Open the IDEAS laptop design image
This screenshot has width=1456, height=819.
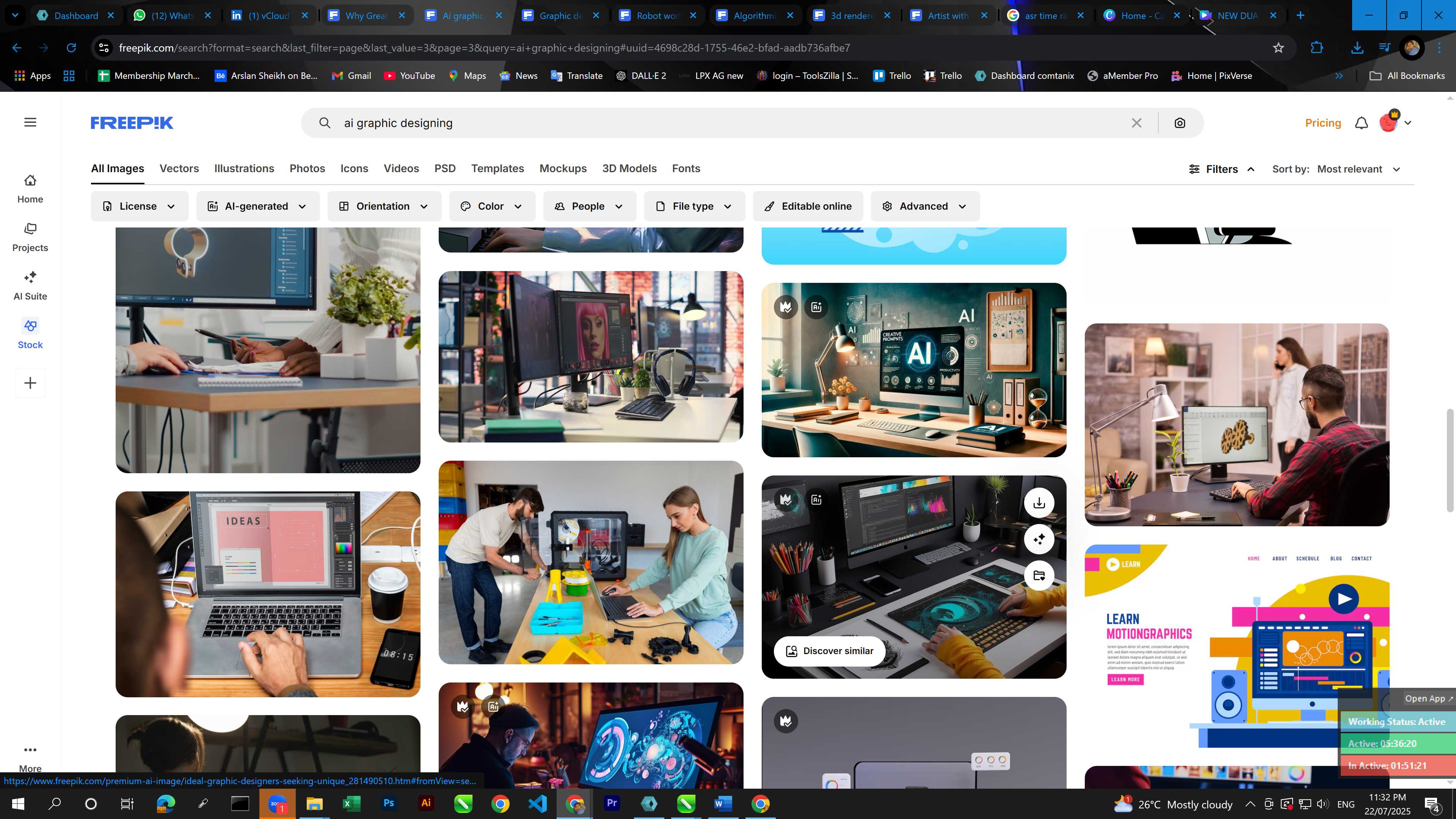point(268,594)
